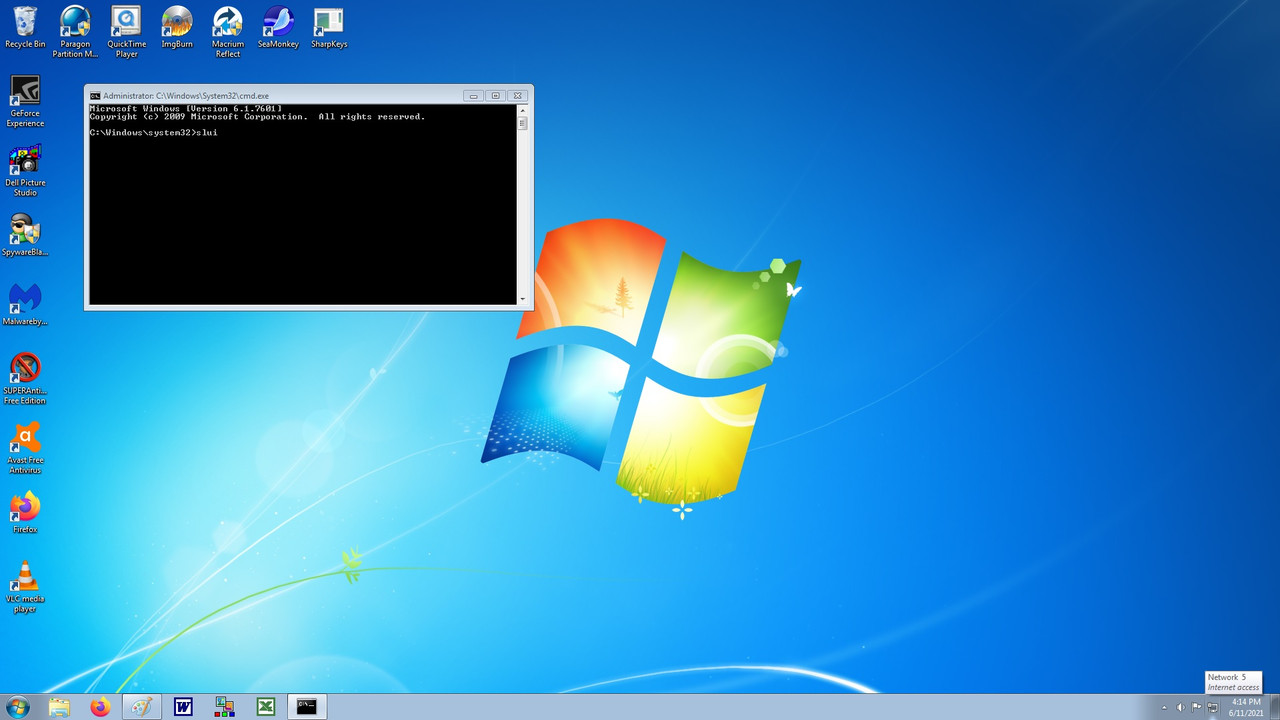Open the Recycle Bin desktop icon
The image size is (1280, 720).
pos(25,27)
